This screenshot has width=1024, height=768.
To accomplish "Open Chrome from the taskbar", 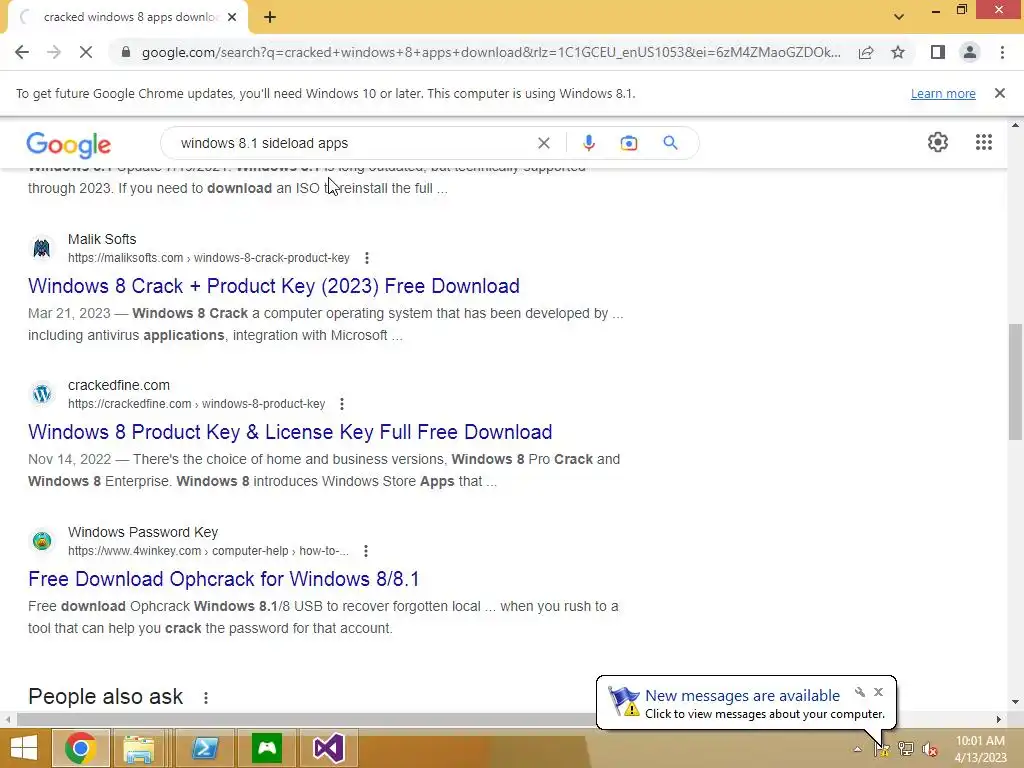I will coord(80,748).
